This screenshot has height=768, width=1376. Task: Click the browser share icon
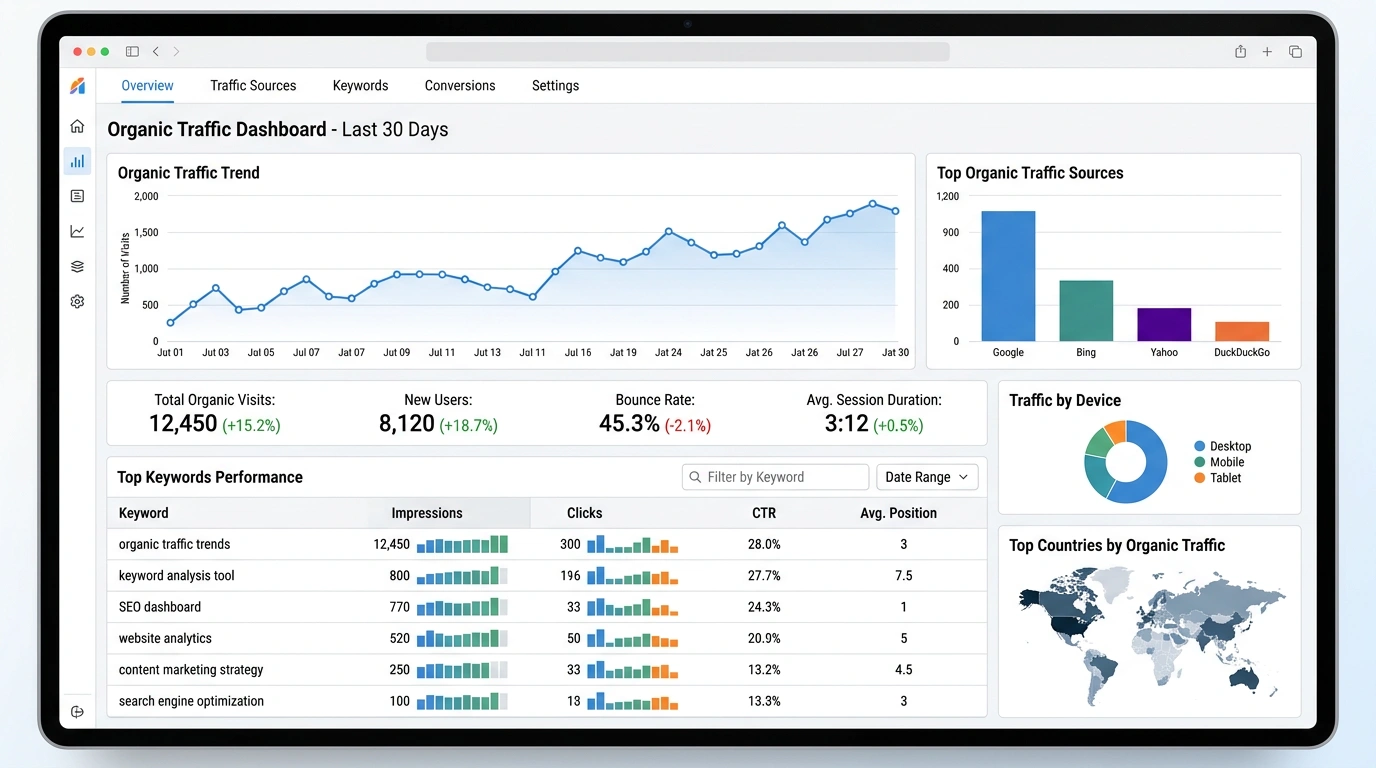tap(1240, 51)
